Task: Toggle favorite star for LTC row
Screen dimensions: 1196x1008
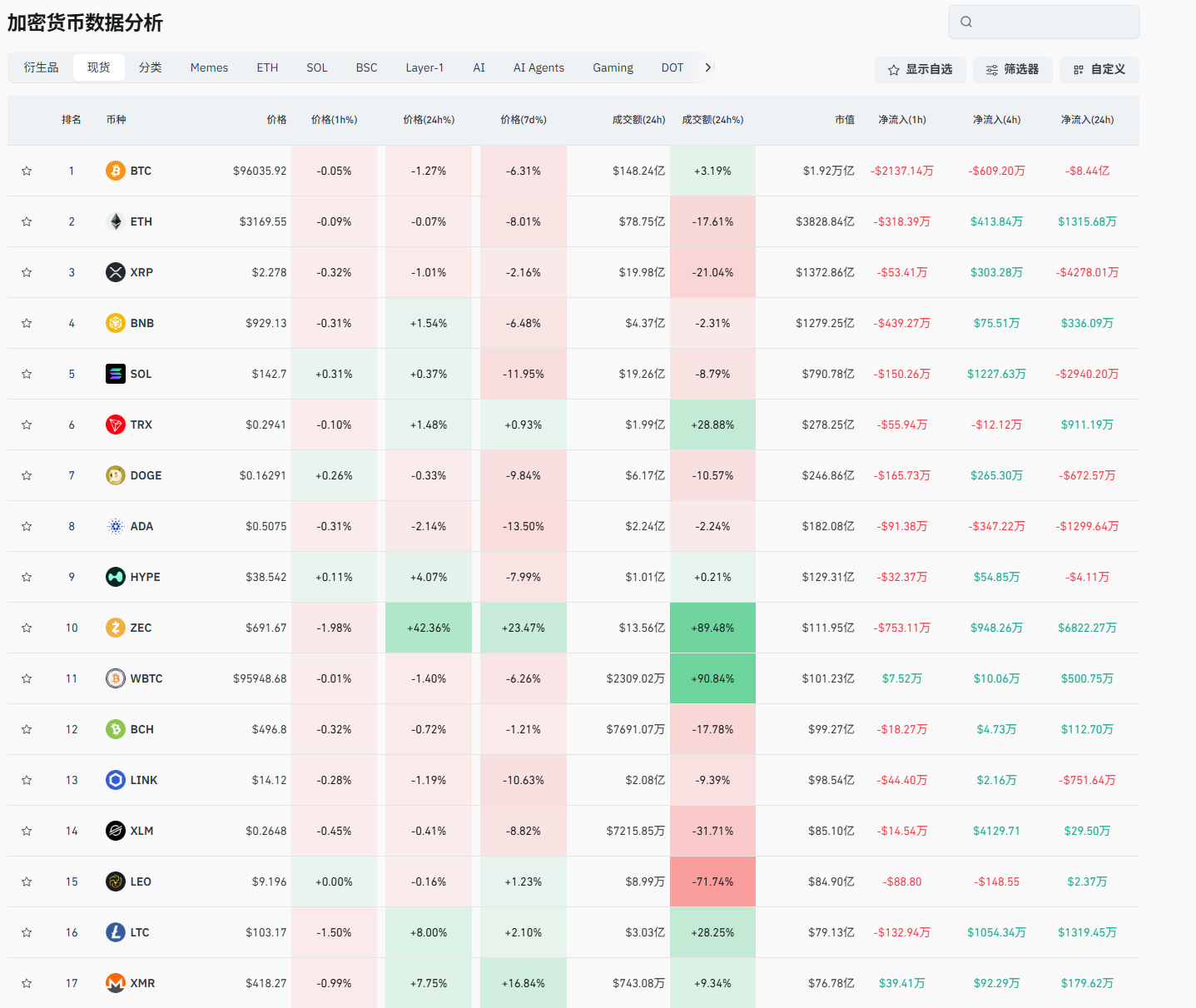Action: [x=27, y=932]
